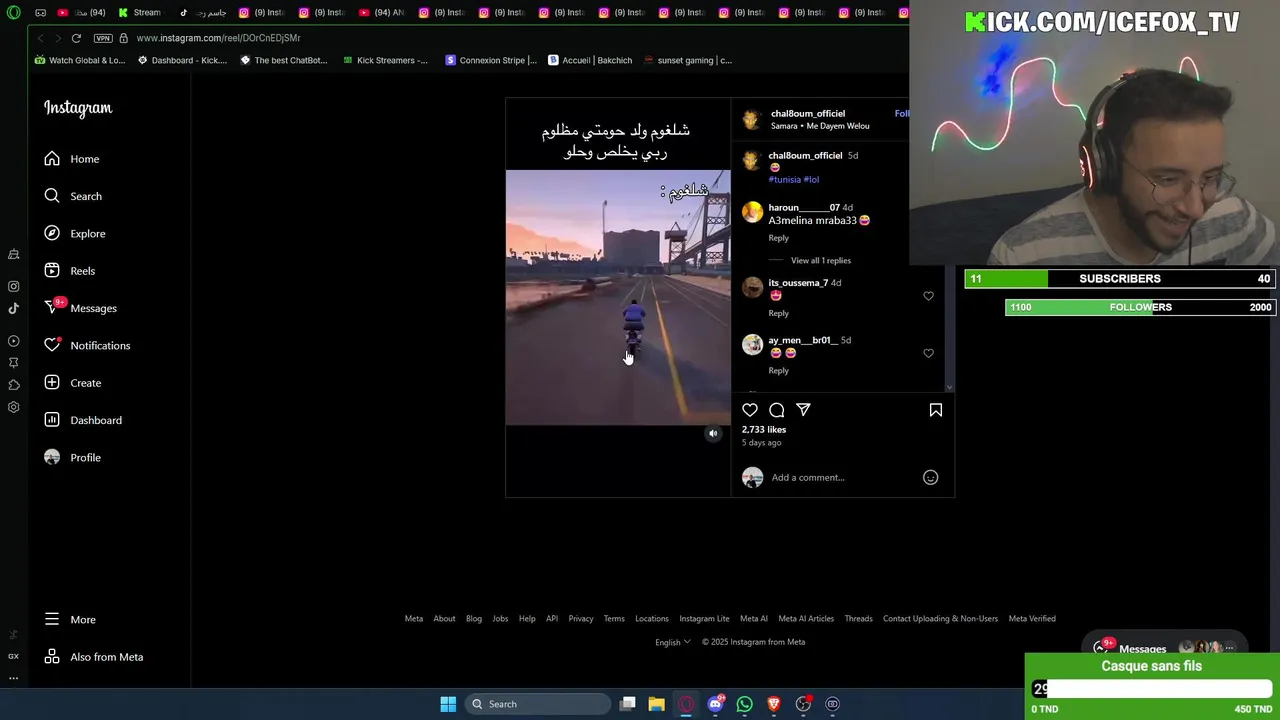Open chal8oum_officiel profile from the post header
The image size is (1280, 720).
point(808,113)
